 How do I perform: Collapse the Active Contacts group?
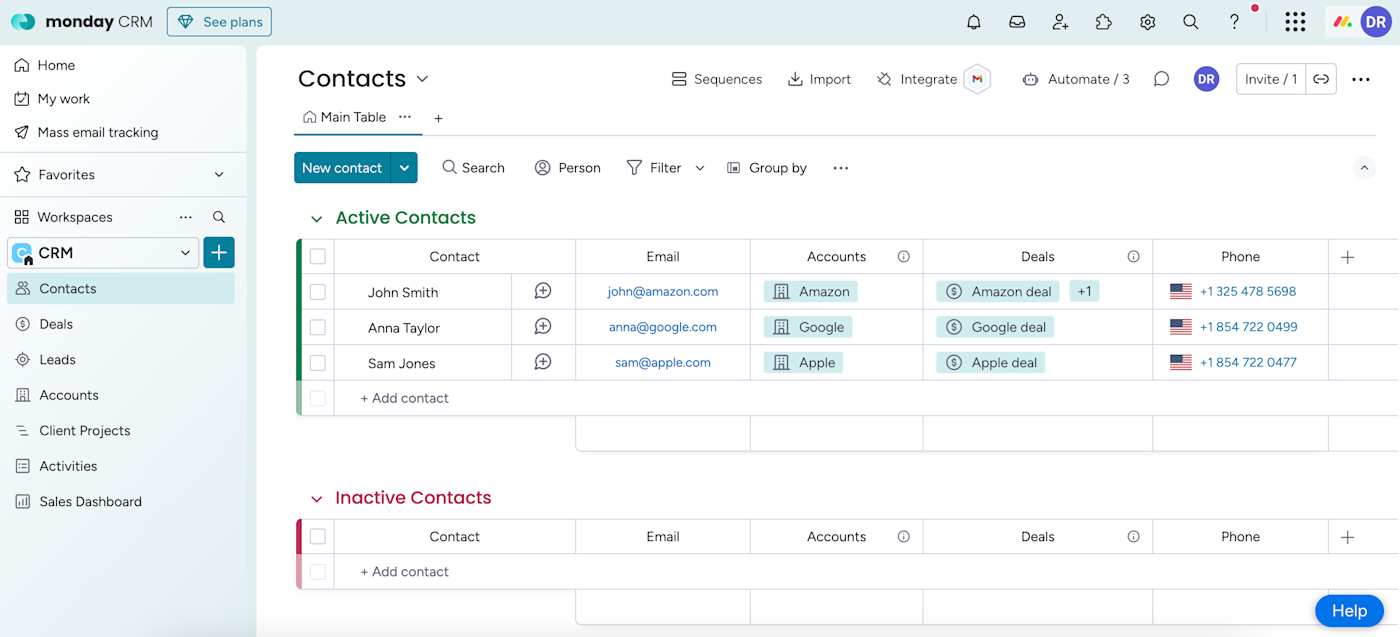317,219
